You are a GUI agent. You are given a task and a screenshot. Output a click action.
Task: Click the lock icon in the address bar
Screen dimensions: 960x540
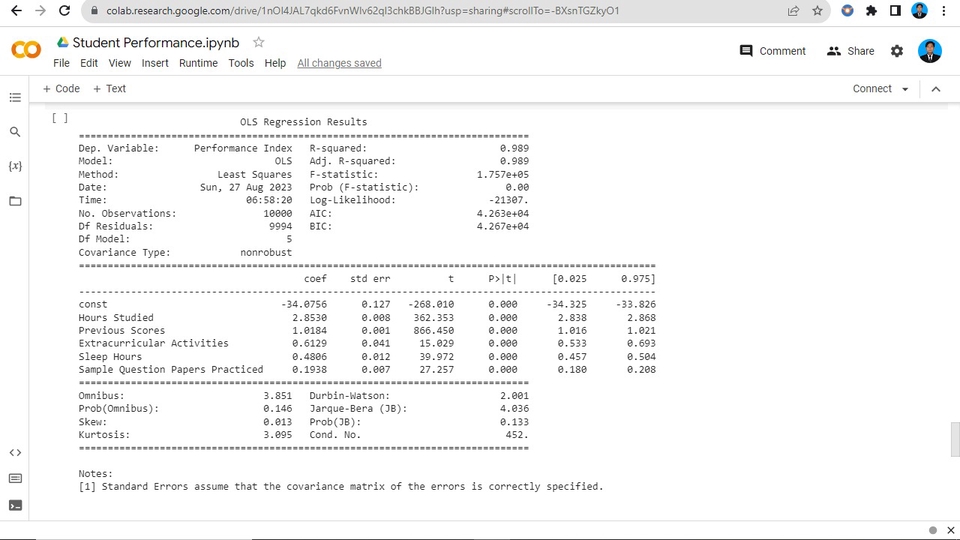94,10
